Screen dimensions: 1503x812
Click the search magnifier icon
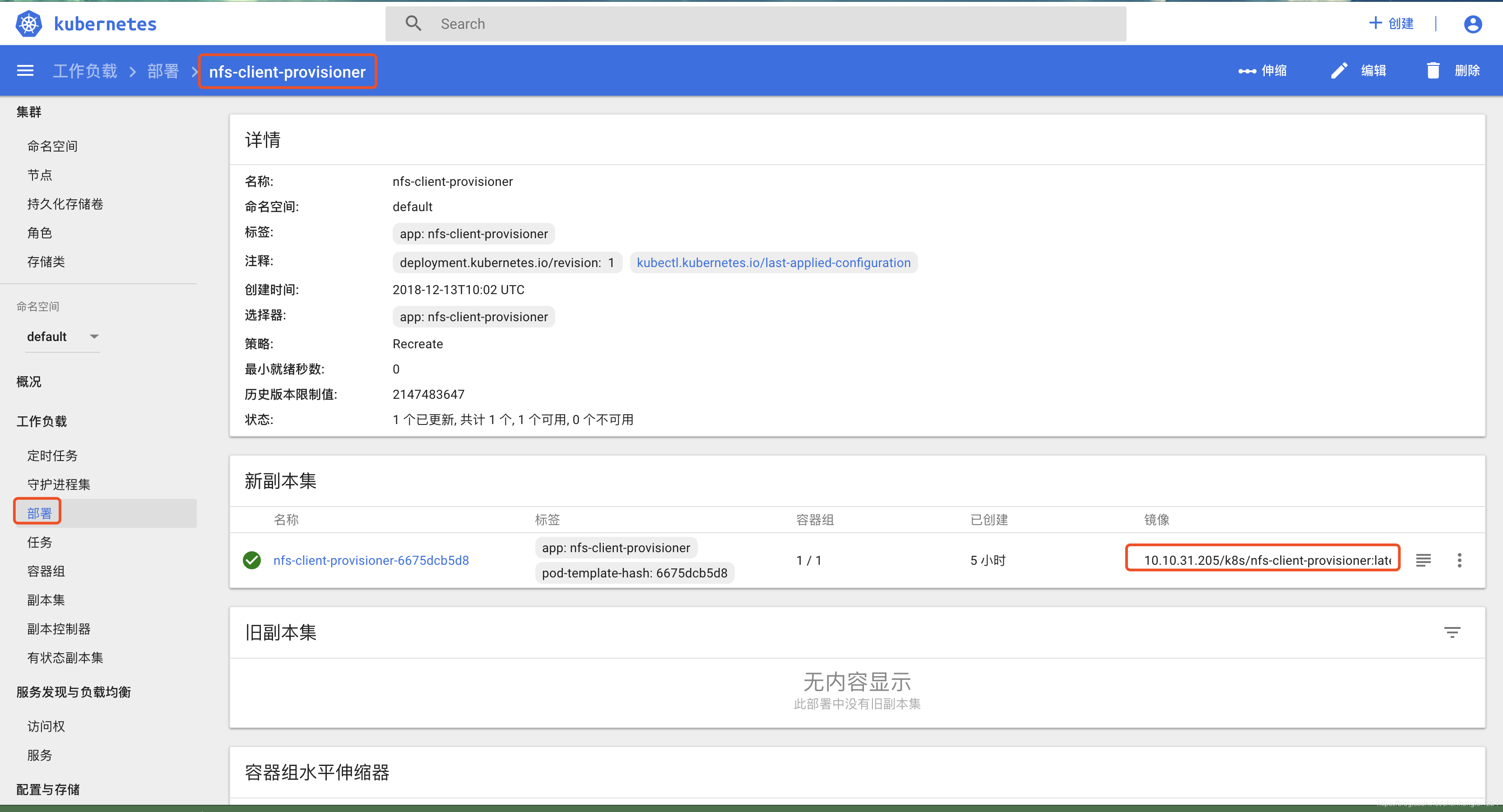tap(413, 24)
